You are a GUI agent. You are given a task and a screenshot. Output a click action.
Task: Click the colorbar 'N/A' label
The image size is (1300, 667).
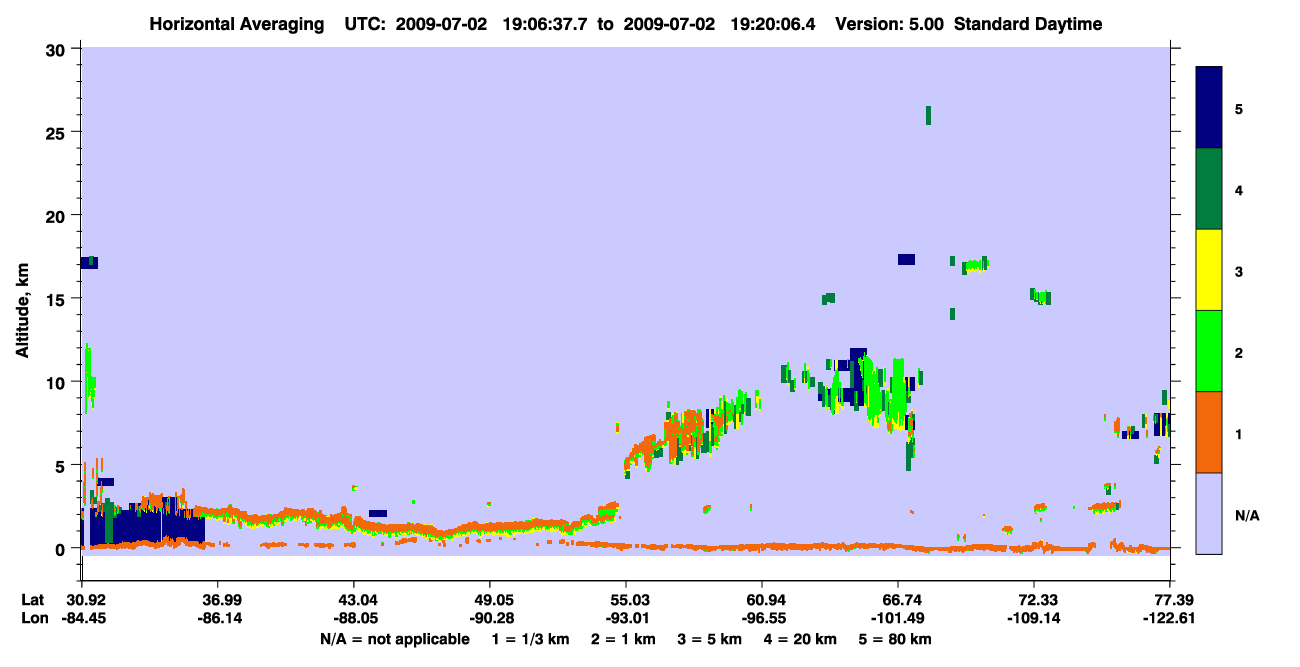[1246, 516]
